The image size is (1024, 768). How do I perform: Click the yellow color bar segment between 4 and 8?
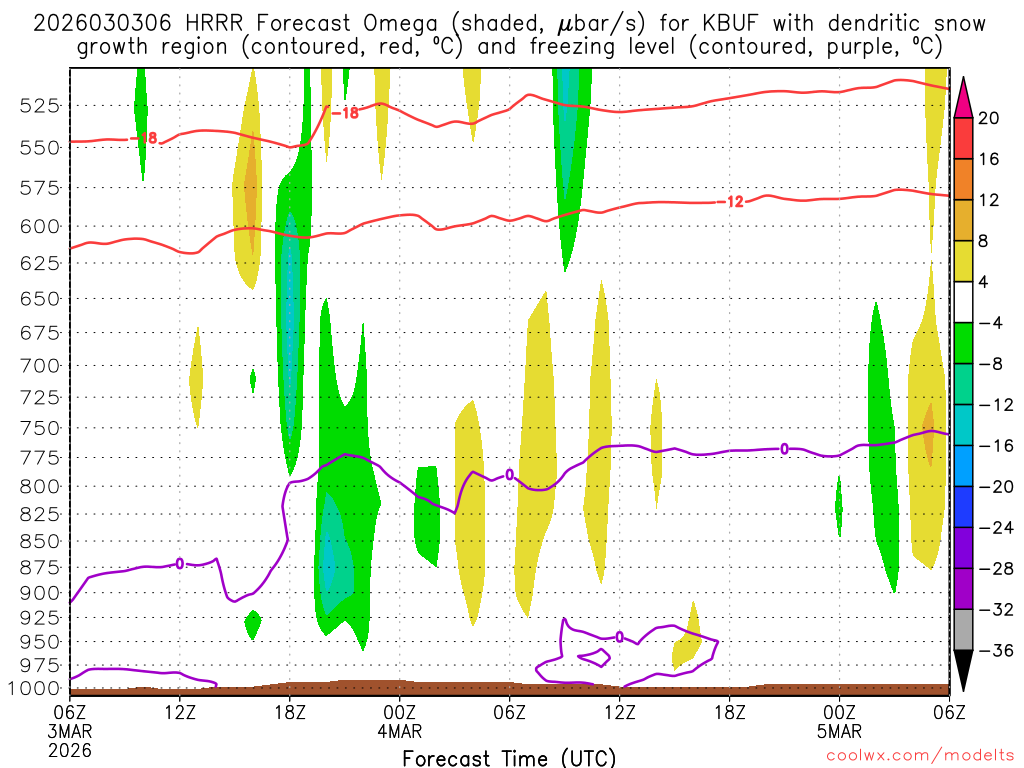coord(963,261)
